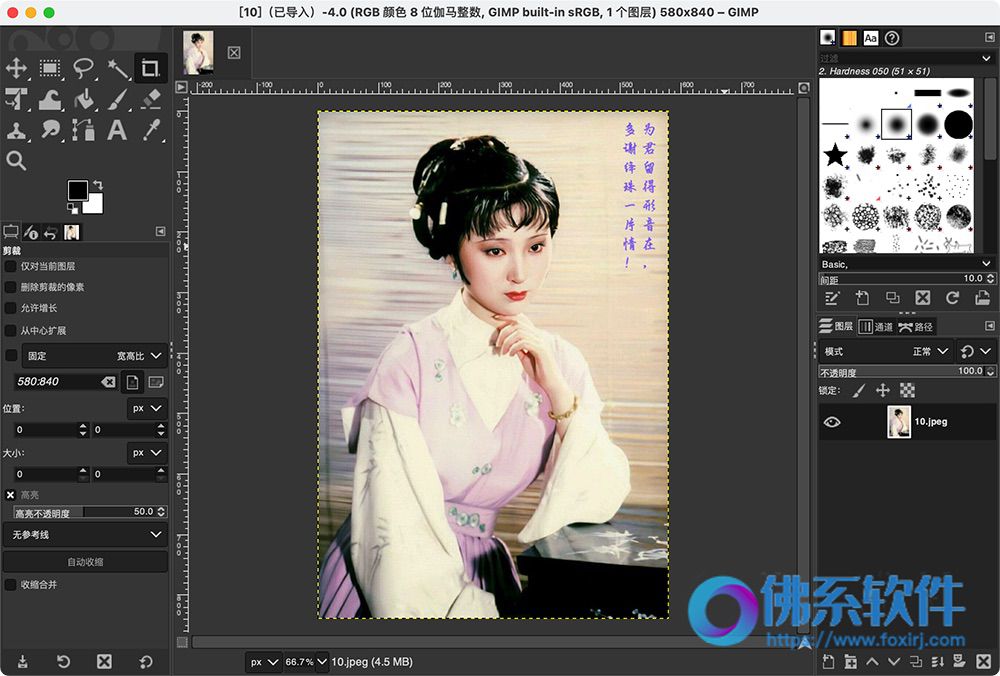Screen dimensions: 1000x676
Task: Select the Bucket Fill tool
Action: [x=83, y=99]
